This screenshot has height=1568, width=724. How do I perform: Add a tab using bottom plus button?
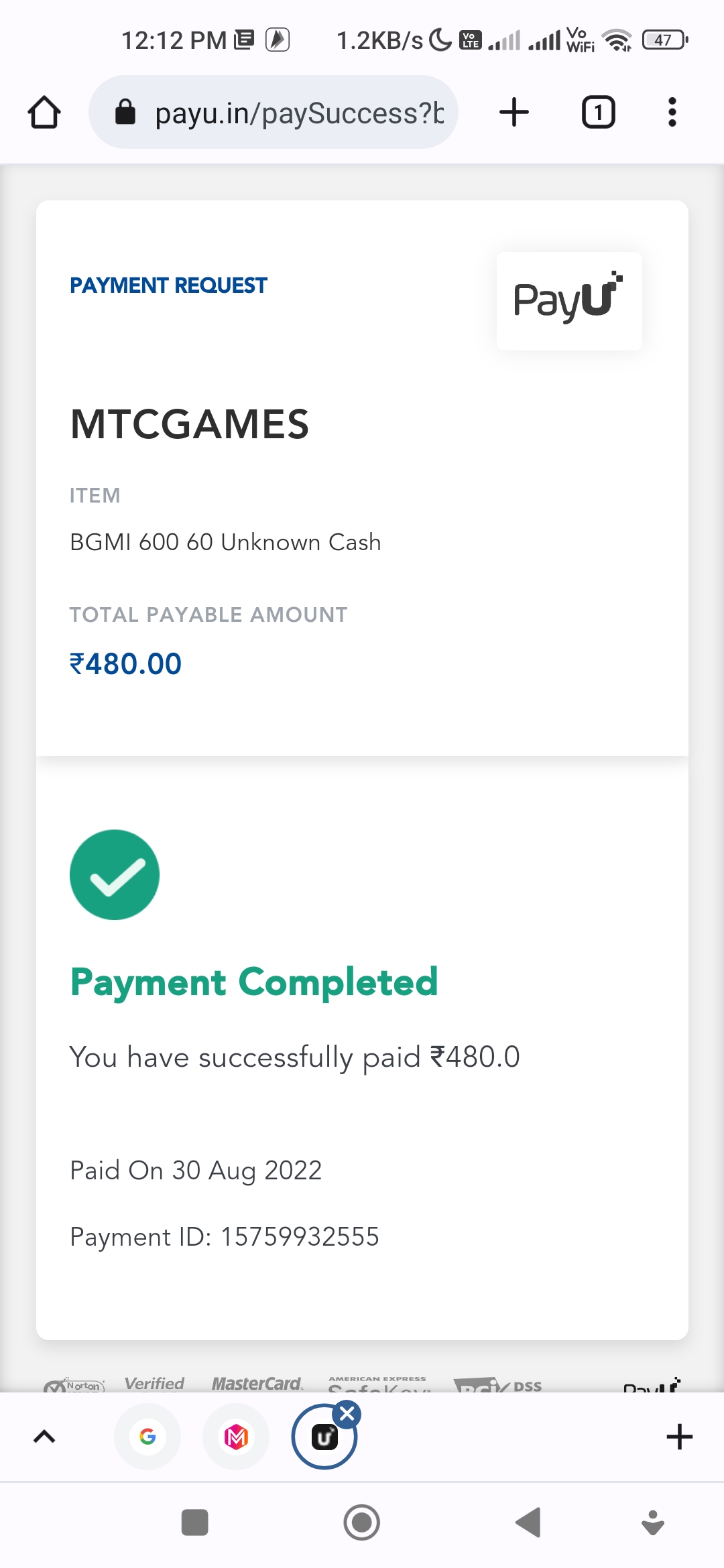point(679,1437)
